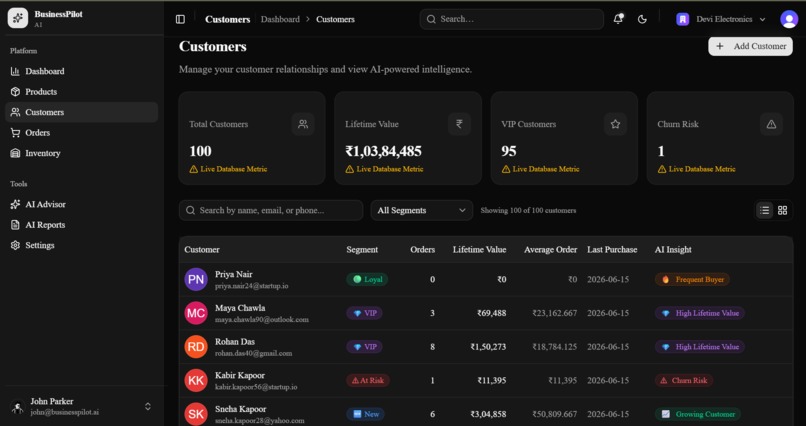Viewport: 806px width, 426px height.
Task: Click the Priya Nair name
Action: [234, 274]
